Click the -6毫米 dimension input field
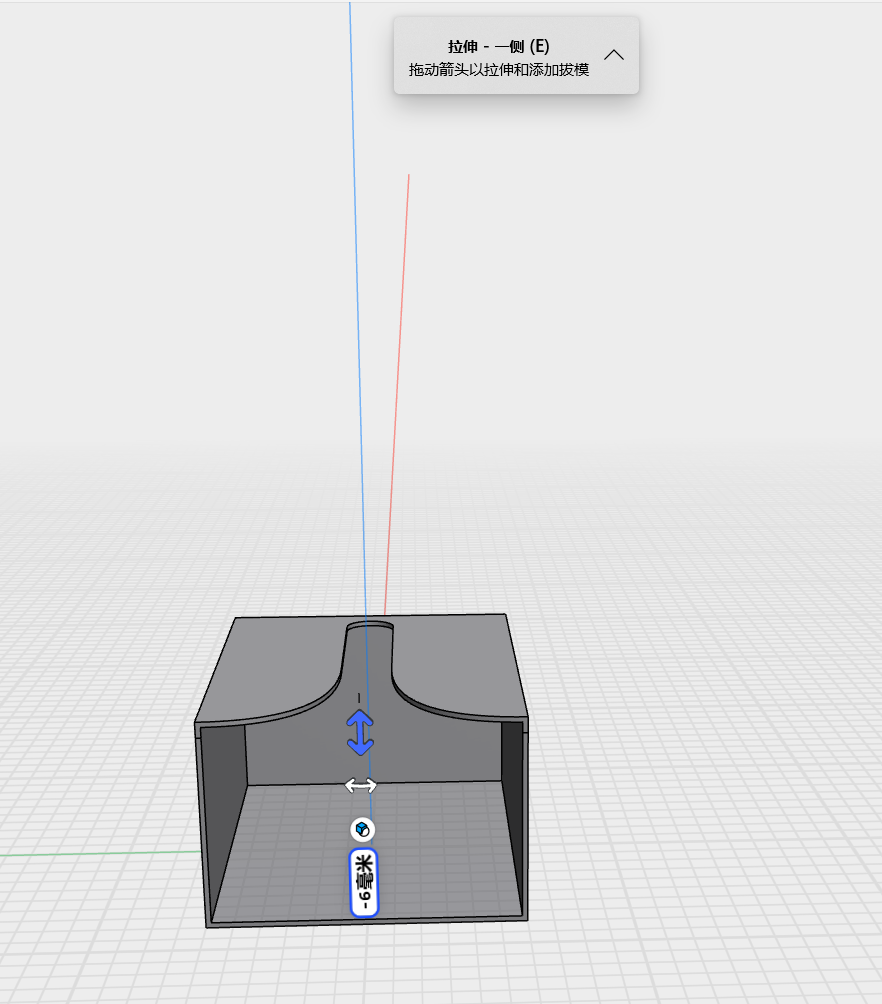Image resolution: width=882 pixels, height=1004 pixels. (364, 883)
